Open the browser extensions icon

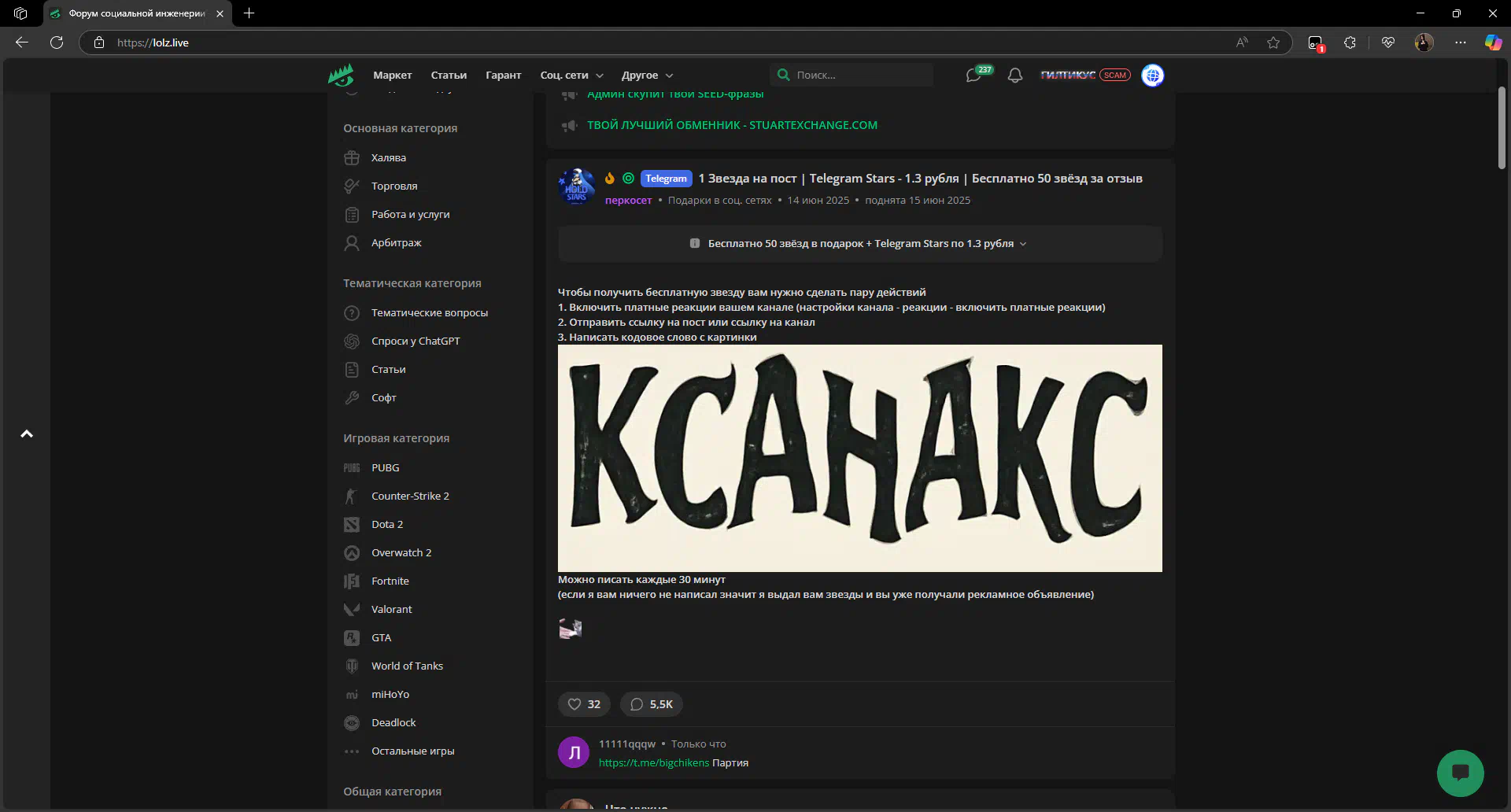point(1350,42)
